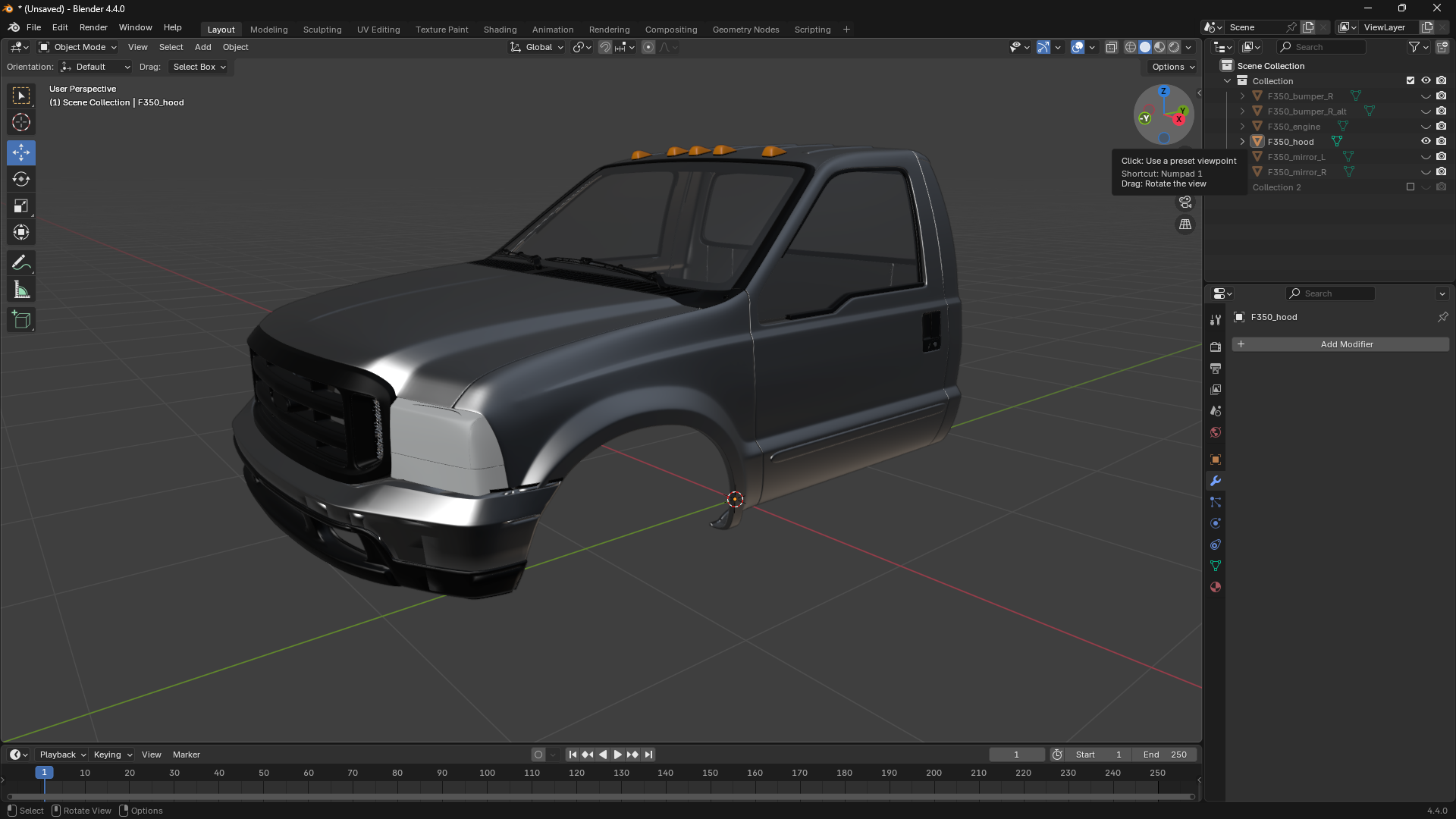1456x819 pixels.
Task: Open the Keying dropdown
Action: coord(112,755)
